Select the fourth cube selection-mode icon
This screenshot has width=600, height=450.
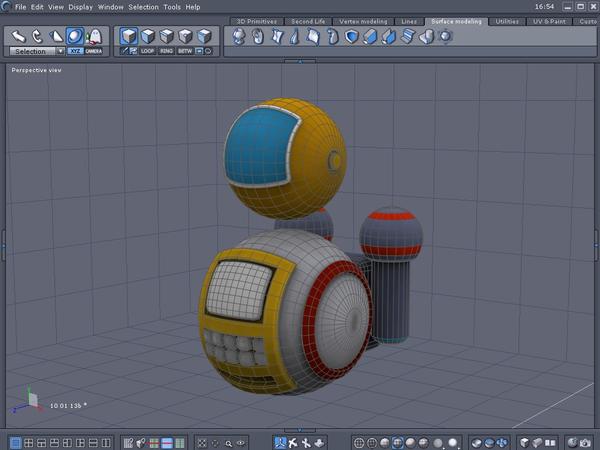click(x=185, y=37)
